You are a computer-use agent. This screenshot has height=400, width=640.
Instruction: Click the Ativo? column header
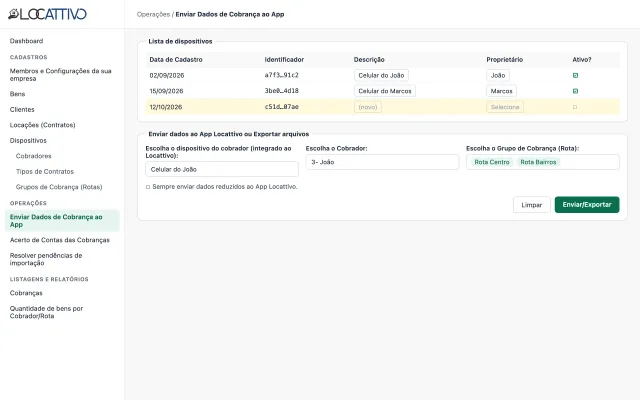[x=582, y=60]
